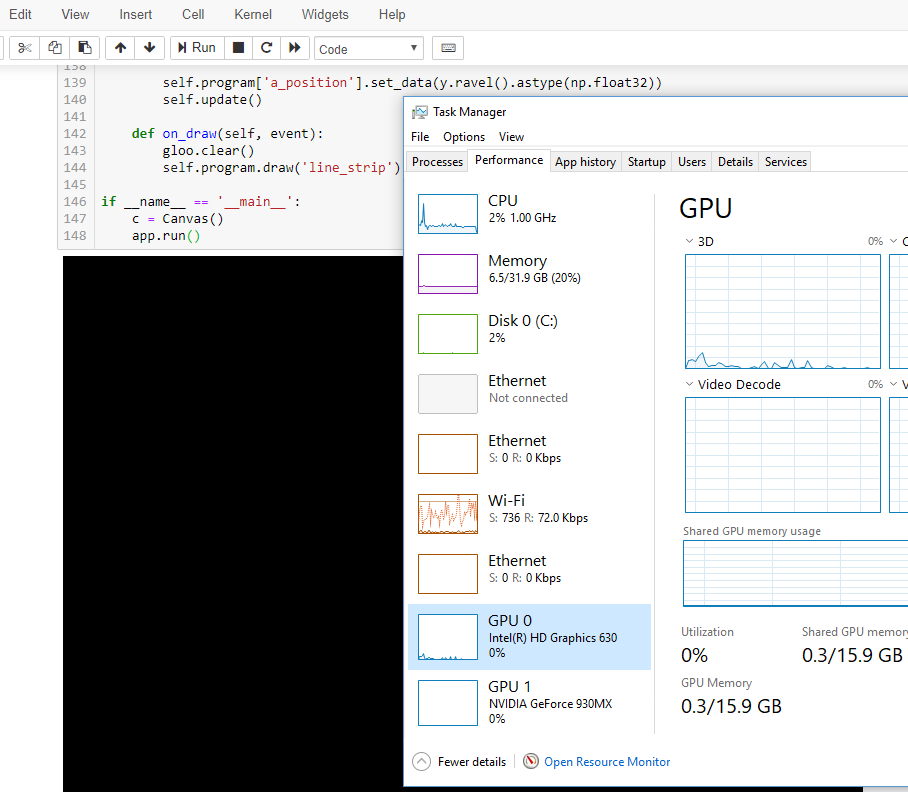Restart kernel and run all cells

[x=294, y=47]
